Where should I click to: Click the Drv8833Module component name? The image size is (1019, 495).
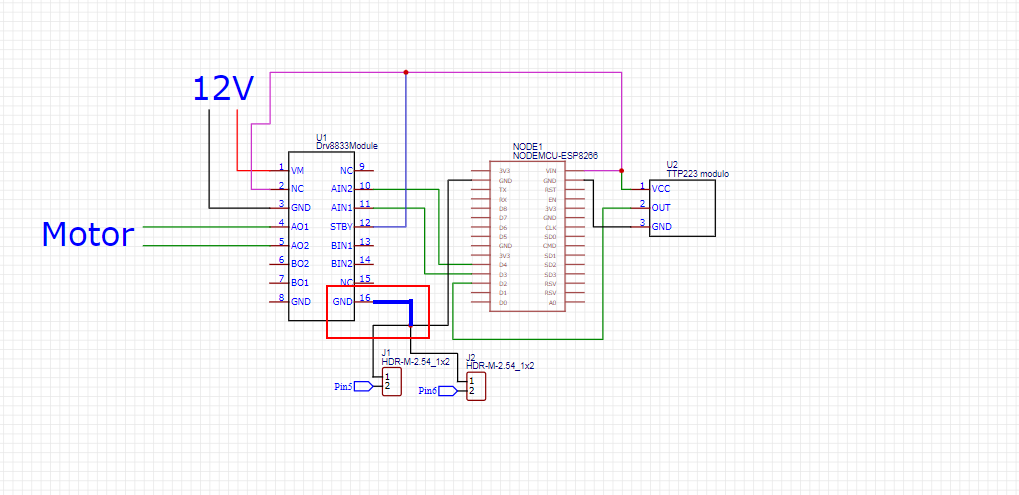(346, 146)
